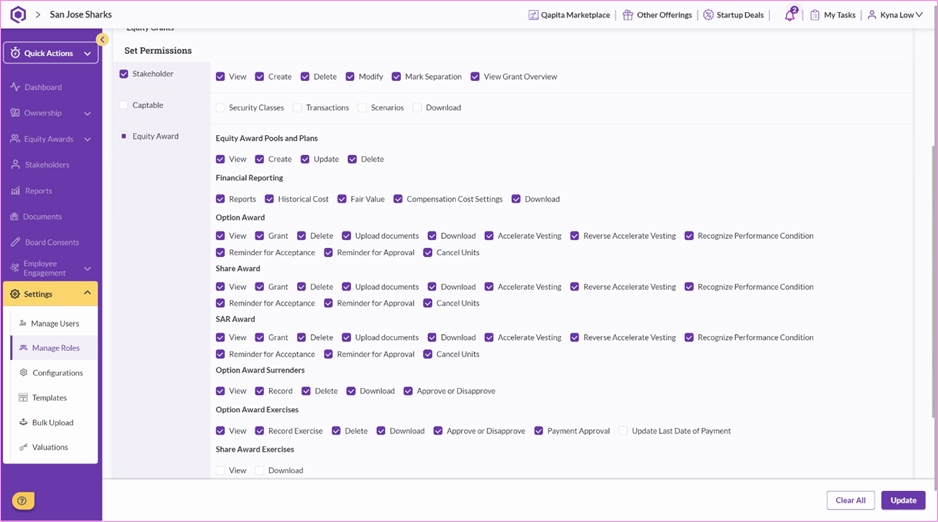
Task: Check Share Award Exercises View checkbox
Action: coord(220,471)
